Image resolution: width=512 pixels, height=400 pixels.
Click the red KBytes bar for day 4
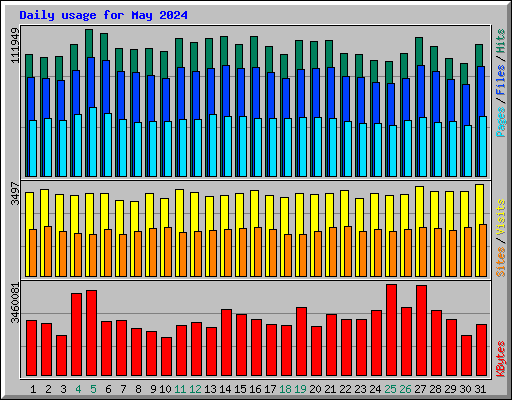[x=76, y=334]
